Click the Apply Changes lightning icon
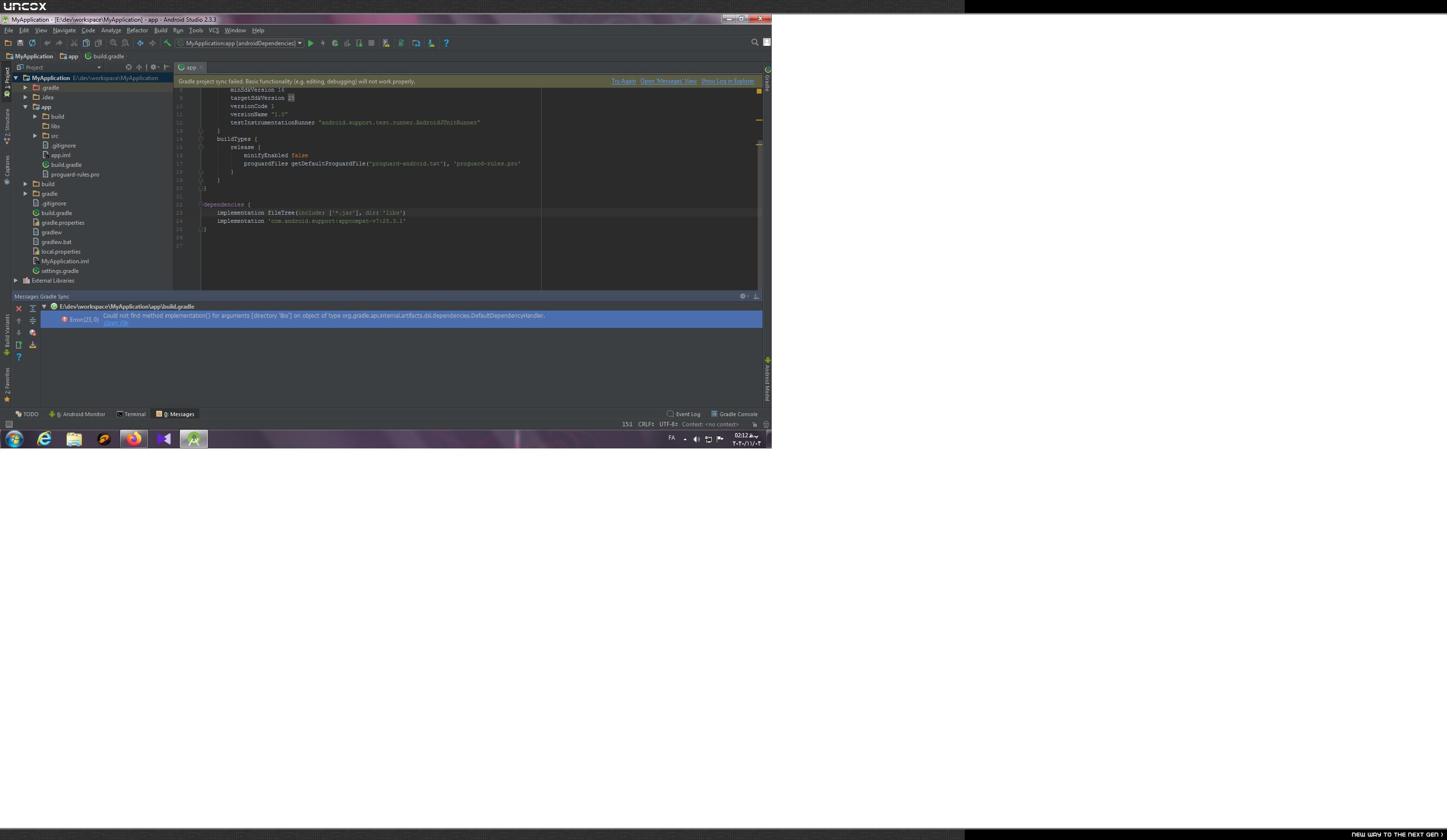 click(x=323, y=43)
